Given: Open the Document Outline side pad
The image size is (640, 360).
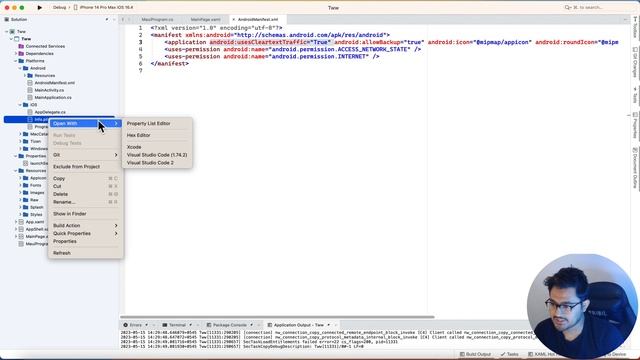Looking at the screenshot, I should 635,168.
